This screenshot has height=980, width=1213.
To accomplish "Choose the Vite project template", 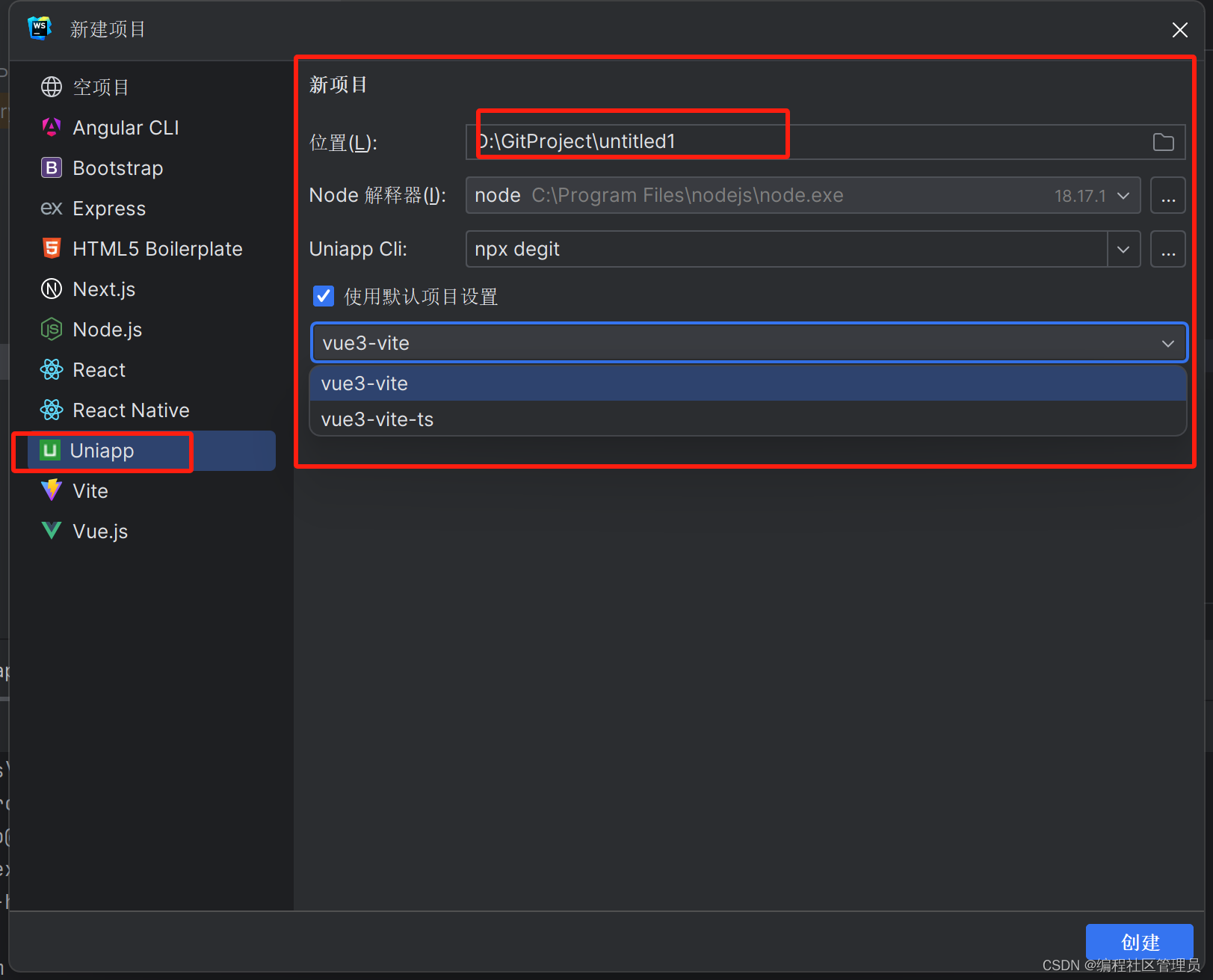I will 90,490.
